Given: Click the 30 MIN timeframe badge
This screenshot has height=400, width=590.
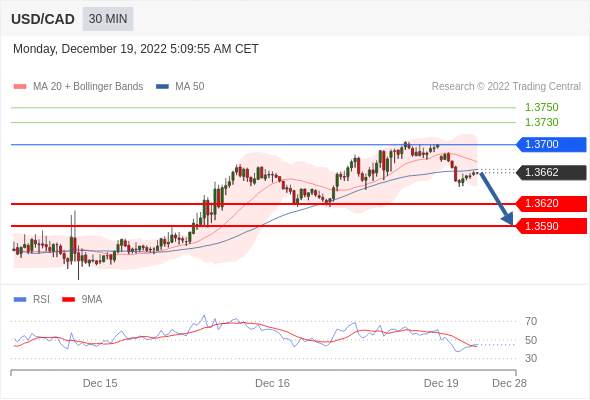Looking at the screenshot, I should point(108,19).
